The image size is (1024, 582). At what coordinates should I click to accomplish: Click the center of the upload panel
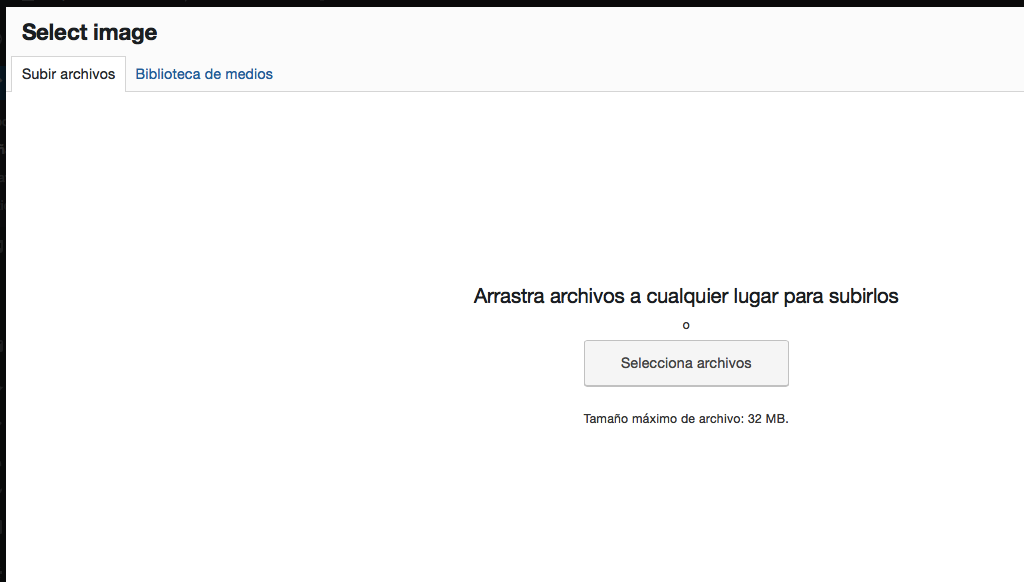pyautogui.click(x=686, y=340)
